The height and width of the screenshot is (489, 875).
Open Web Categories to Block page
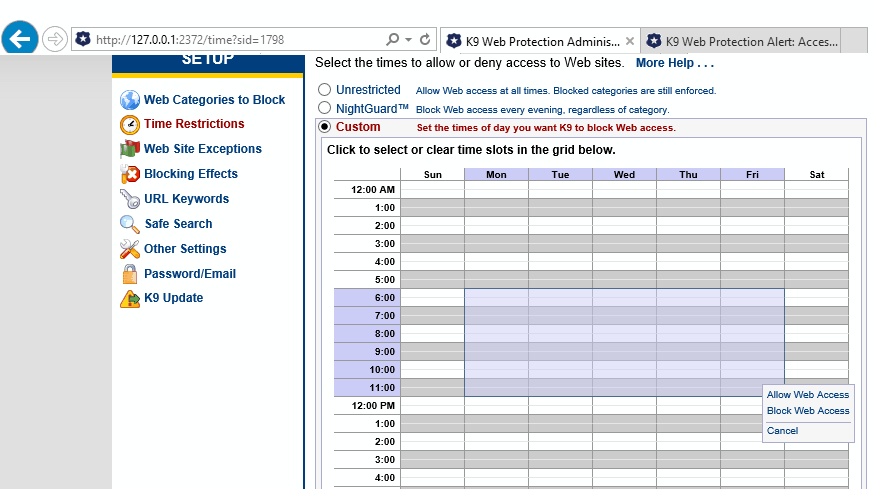[x=214, y=99]
